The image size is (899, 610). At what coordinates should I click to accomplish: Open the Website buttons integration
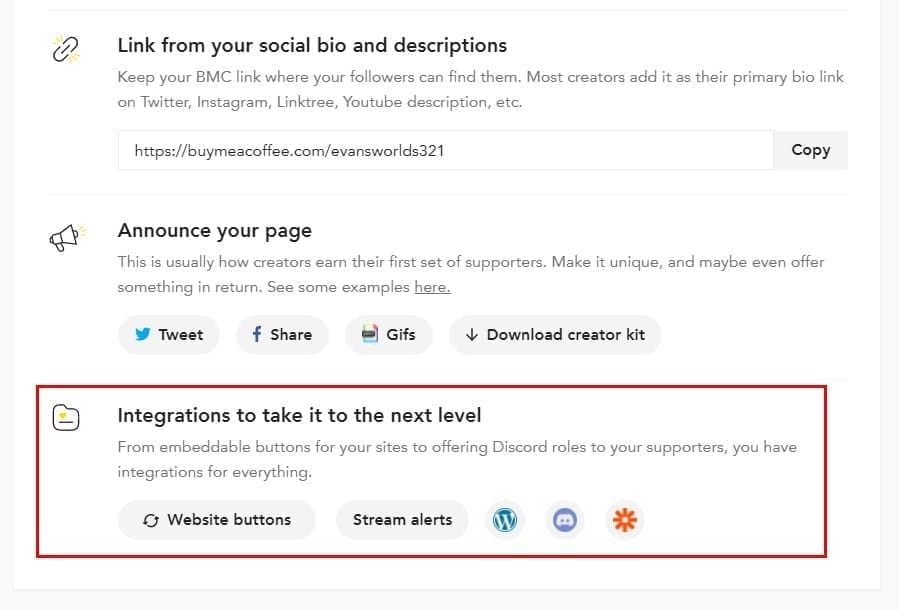[x=217, y=520]
